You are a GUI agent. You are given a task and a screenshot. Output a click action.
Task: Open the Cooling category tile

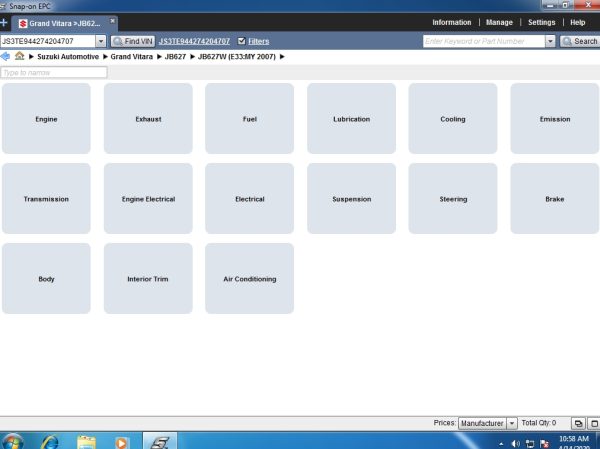tap(453, 119)
